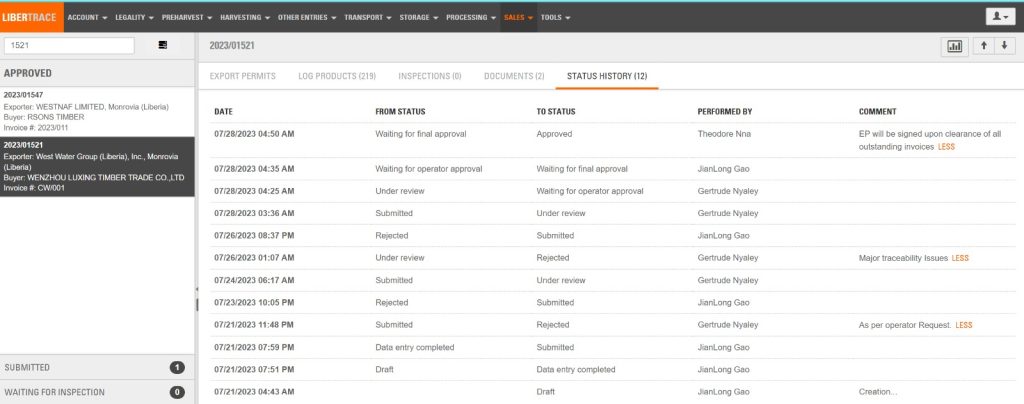Open the Sales dropdown menu
Image resolution: width=1024 pixels, height=404 pixels.
click(x=518, y=17)
